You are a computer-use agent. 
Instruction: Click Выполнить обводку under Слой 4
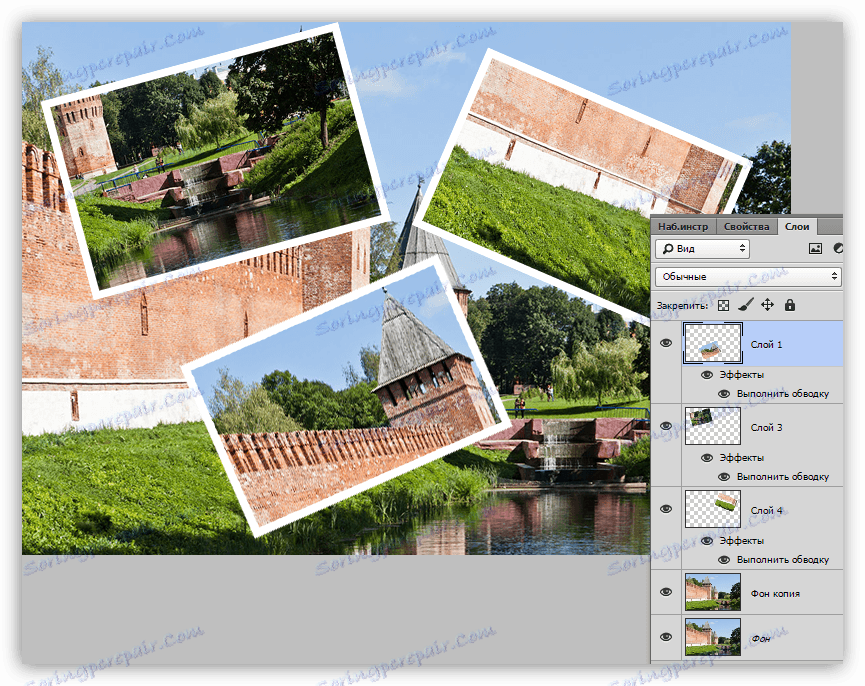(783, 560)
